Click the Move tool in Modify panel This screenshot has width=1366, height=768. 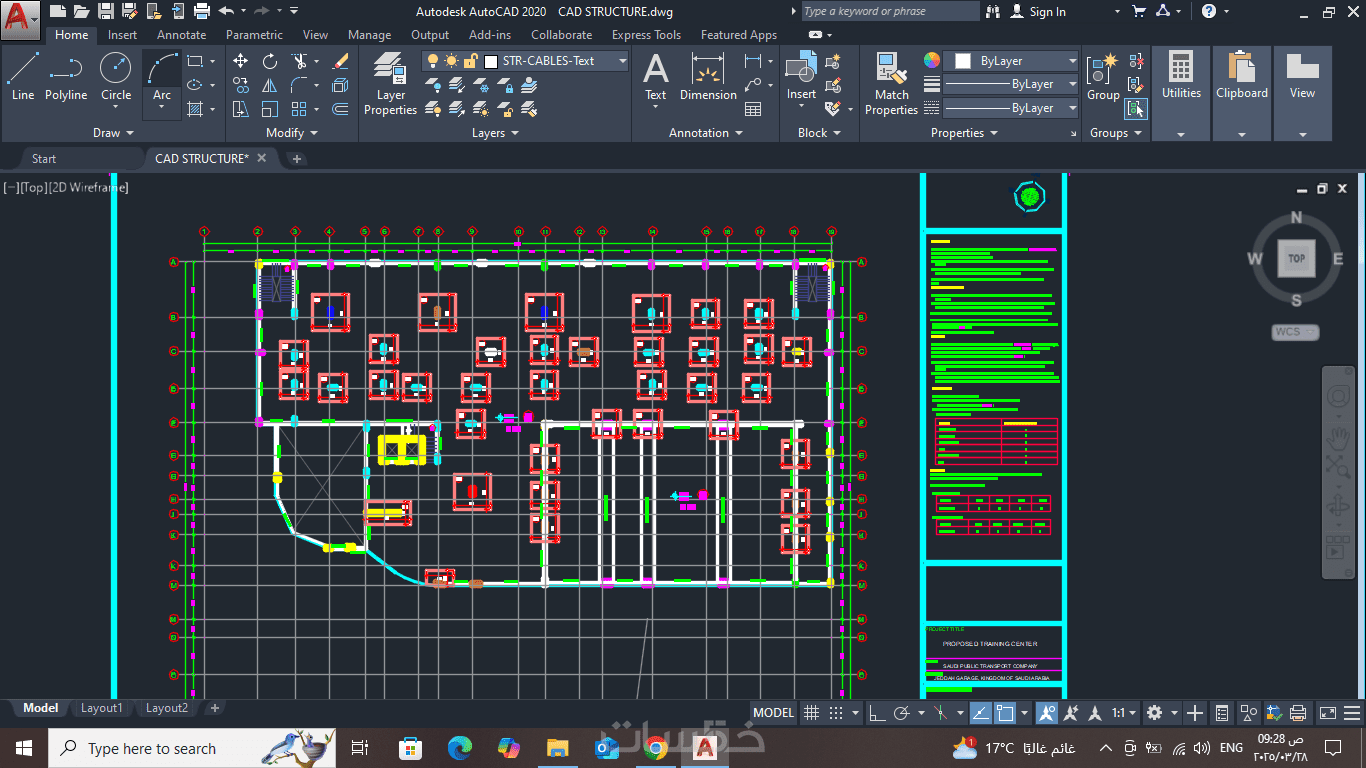point(241,61)
